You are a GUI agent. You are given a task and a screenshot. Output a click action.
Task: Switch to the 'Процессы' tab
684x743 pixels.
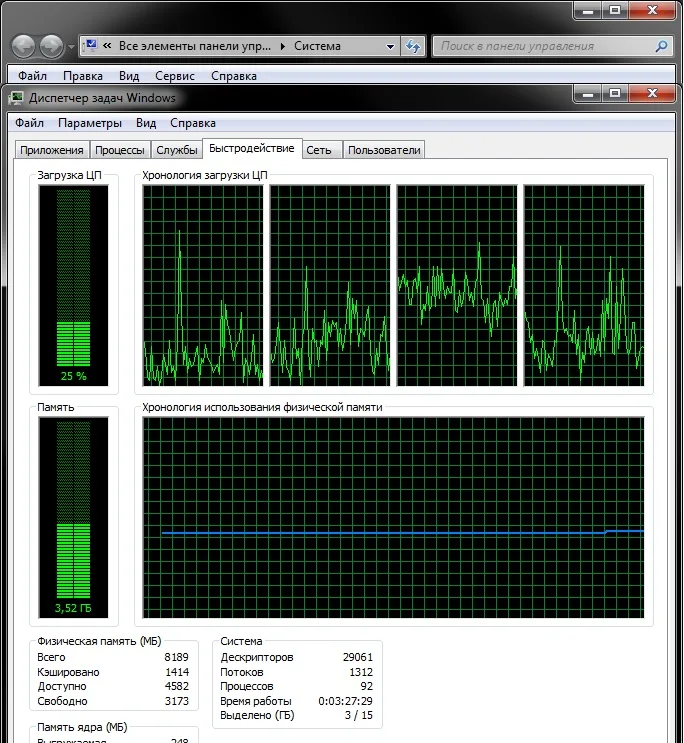(x=120, y=150)
